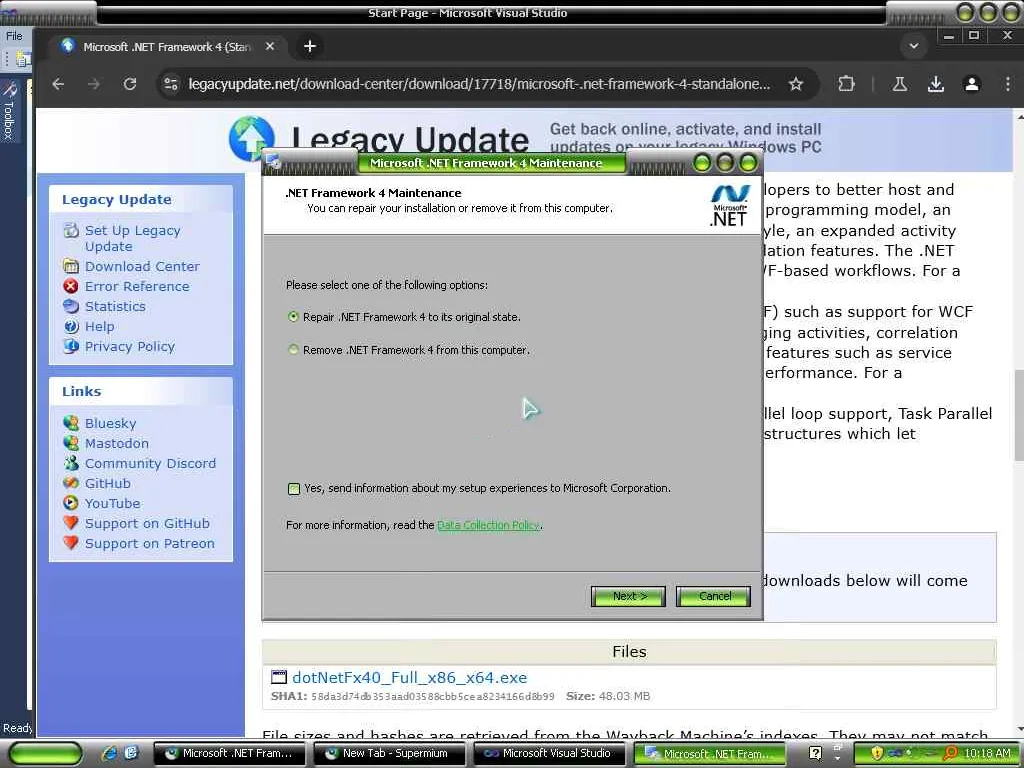Image resolution: width=1024 pixels, height=768 pixels.
Task: Open browser extensions puzzle icon
Action: 846,84
